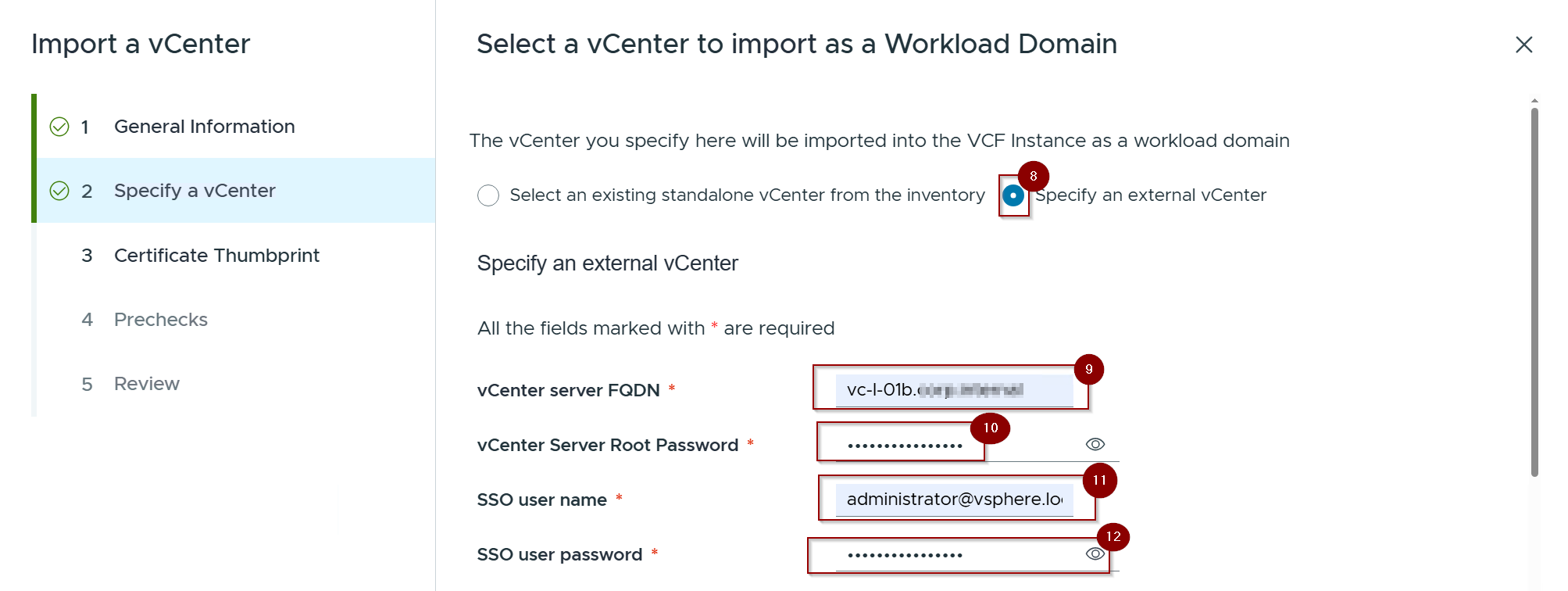The image size is (1568, 591).
Task: Select existing standalone vCenter radio option
Action: pyautogui.click(x=488, y=195)
